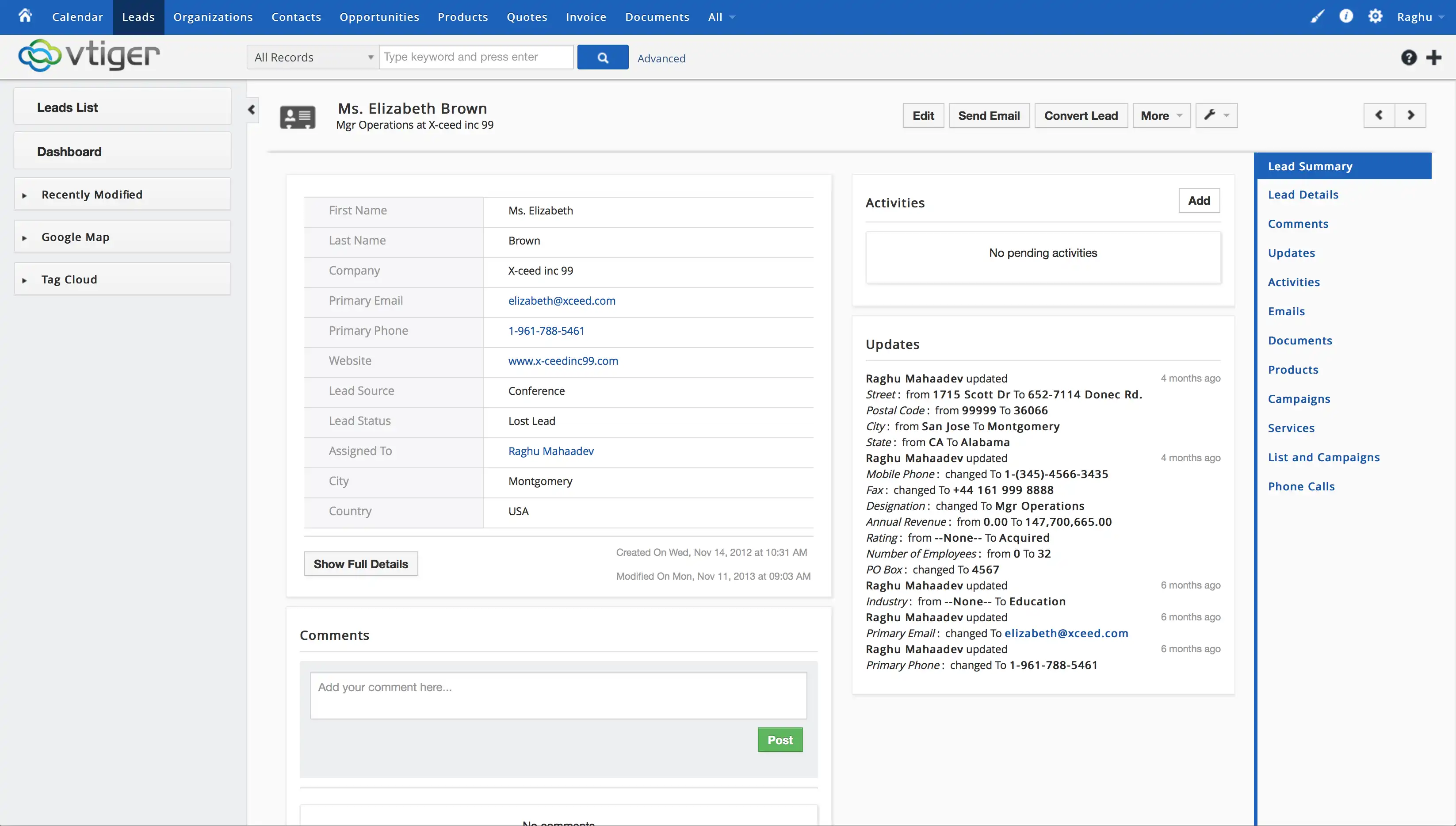
Task: Click the previous record arrow icon
Action: [x=1378, y=114]
